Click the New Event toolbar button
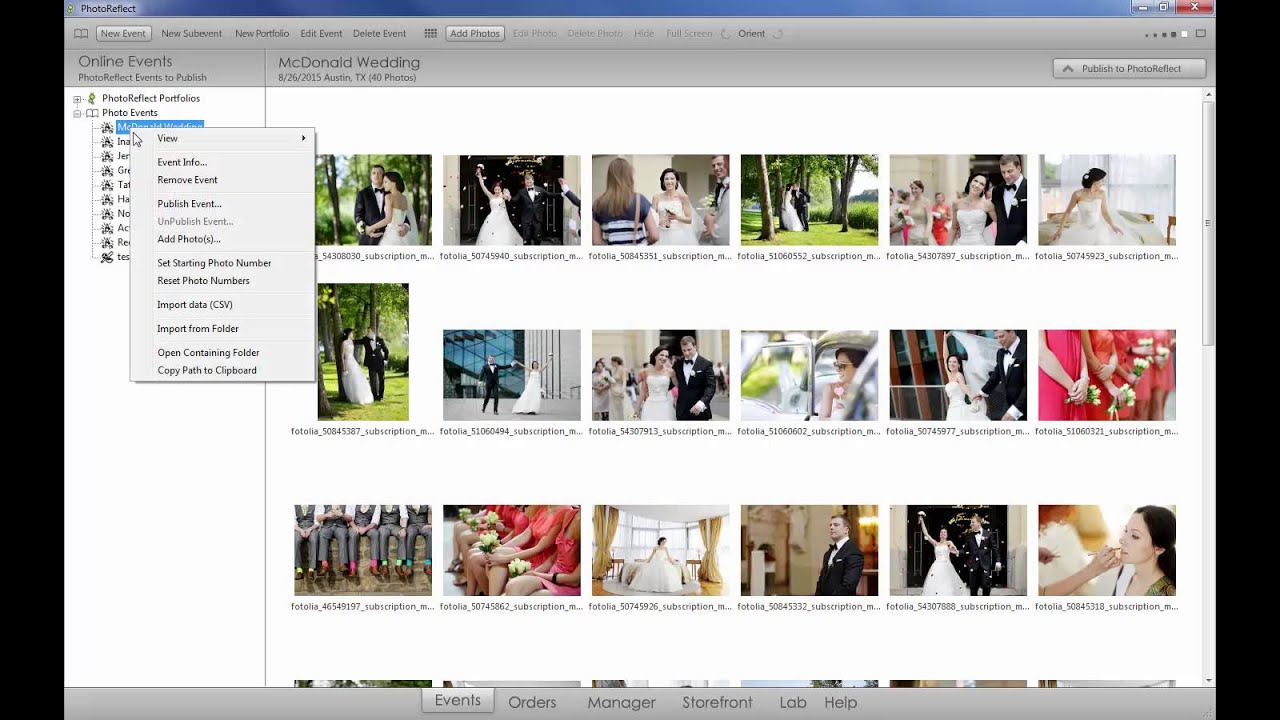 click(123, 33)
